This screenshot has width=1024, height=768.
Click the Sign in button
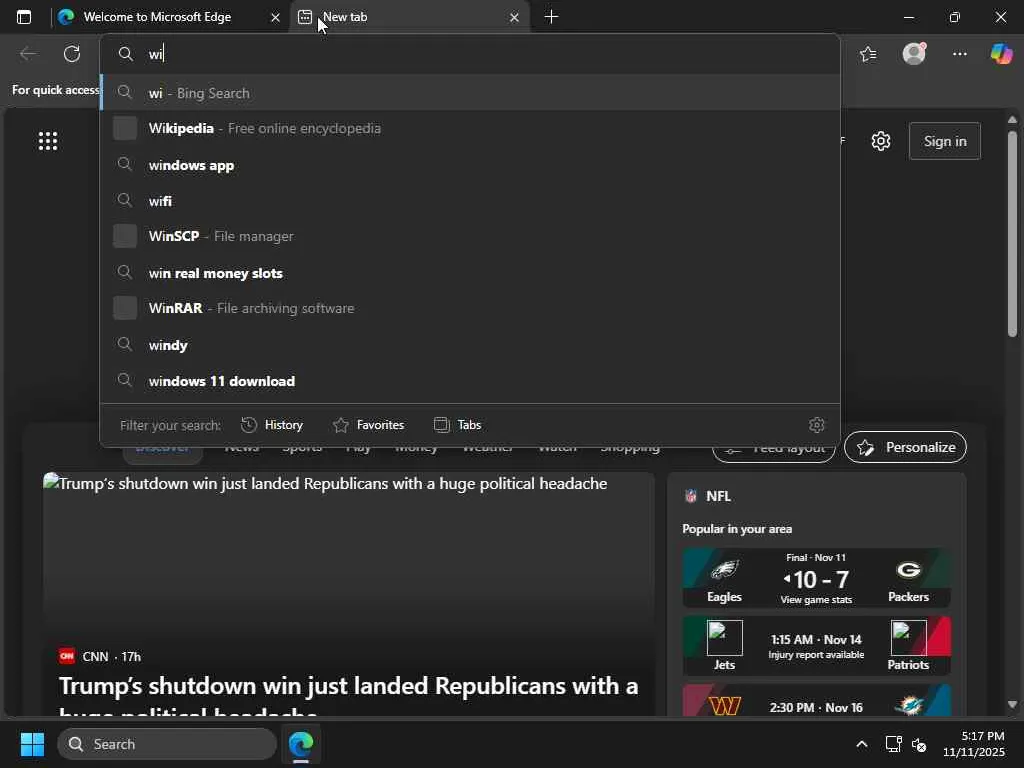(945, 141)
